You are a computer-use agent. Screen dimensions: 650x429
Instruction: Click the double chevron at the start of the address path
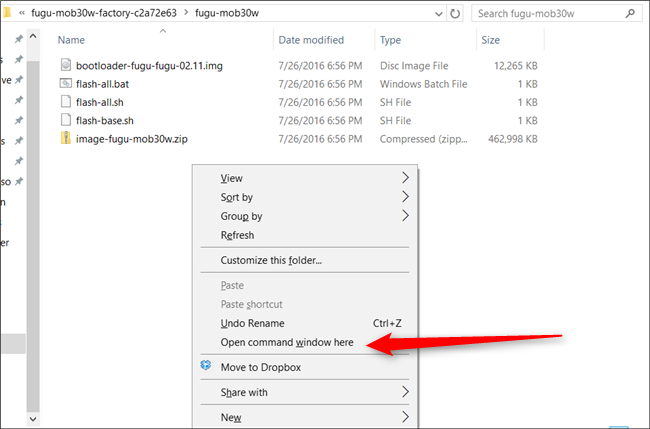(22, 13)
